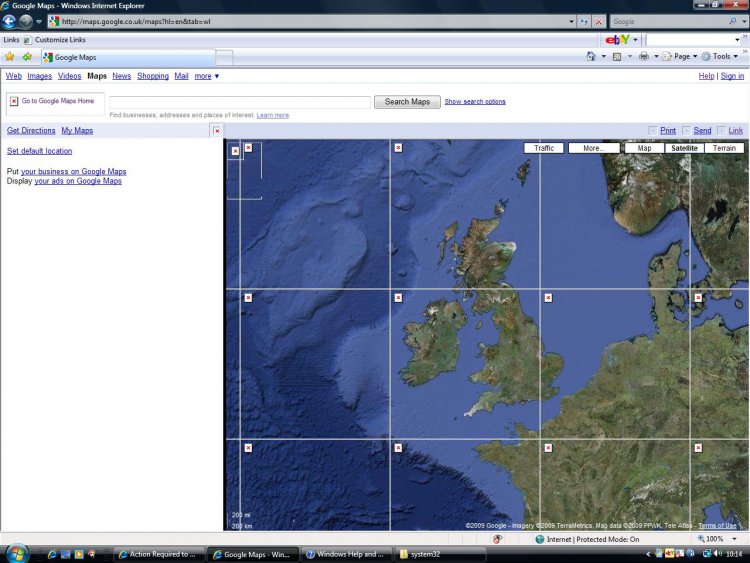Viewport: 750px width, 563px height.
Task: Click the Google Maps search text field
Action: click(240, 102)
